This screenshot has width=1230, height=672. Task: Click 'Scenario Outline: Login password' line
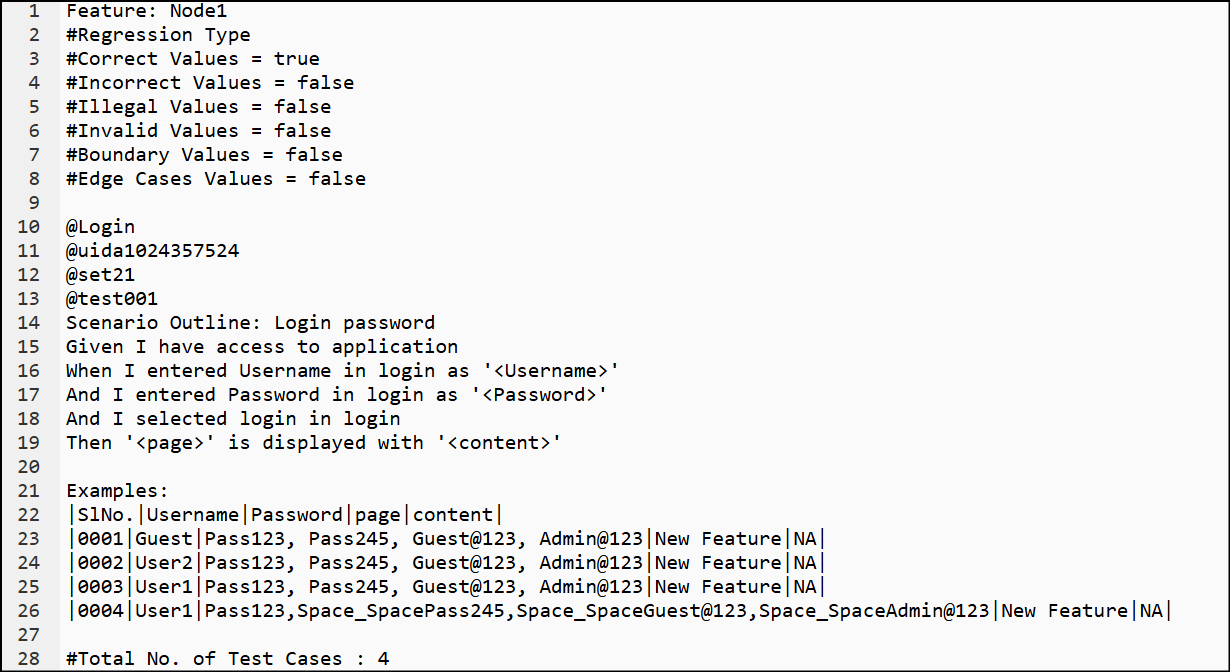click(x=250, y=323)
